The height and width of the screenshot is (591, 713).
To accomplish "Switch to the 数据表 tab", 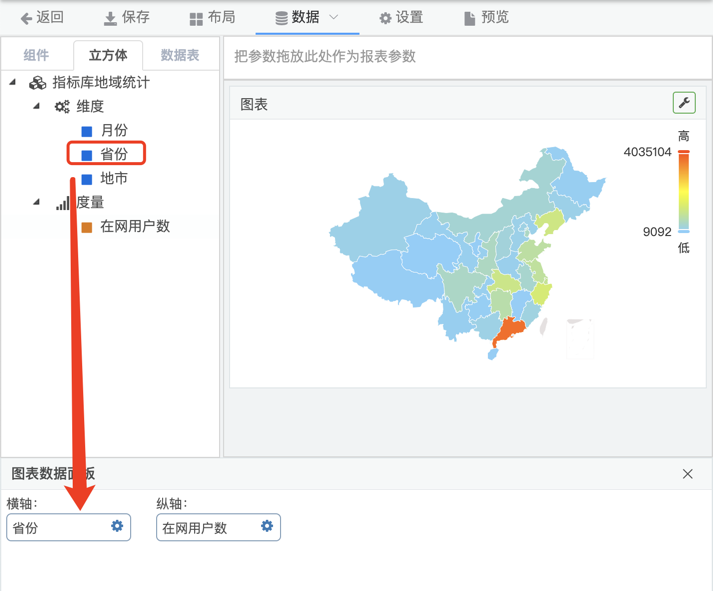I will 180,55.
